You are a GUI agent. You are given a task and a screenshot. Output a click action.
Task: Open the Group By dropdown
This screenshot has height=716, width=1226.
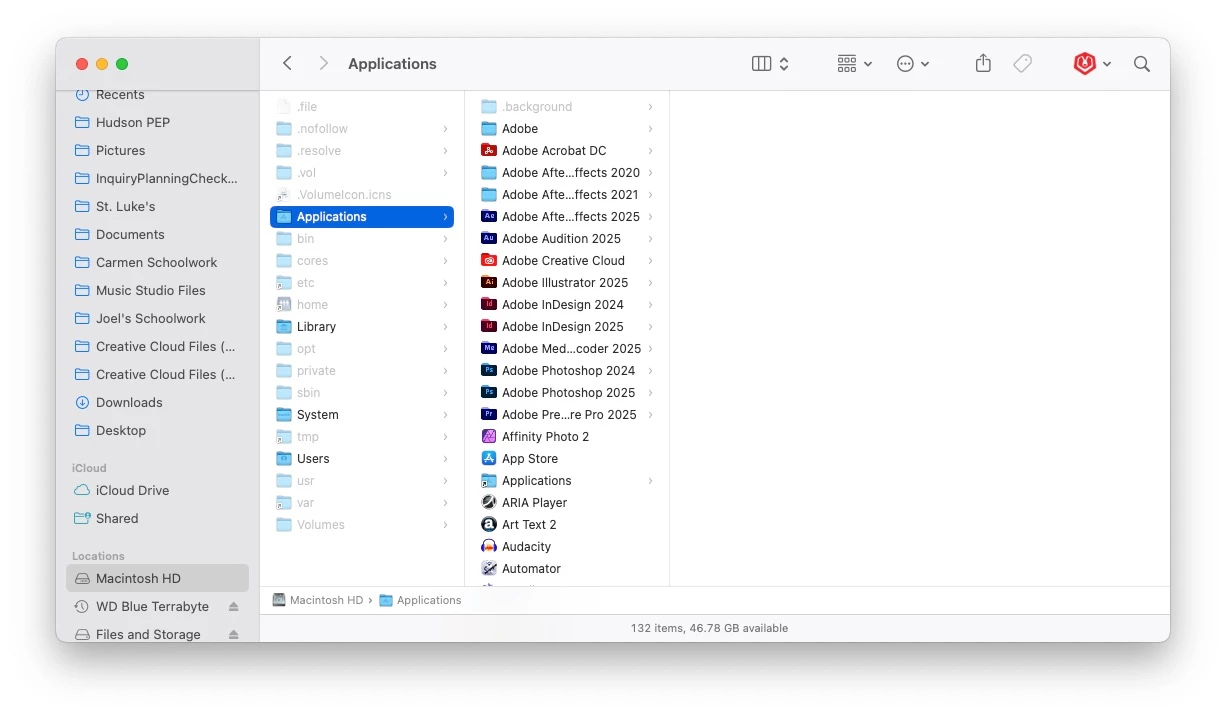854,63
